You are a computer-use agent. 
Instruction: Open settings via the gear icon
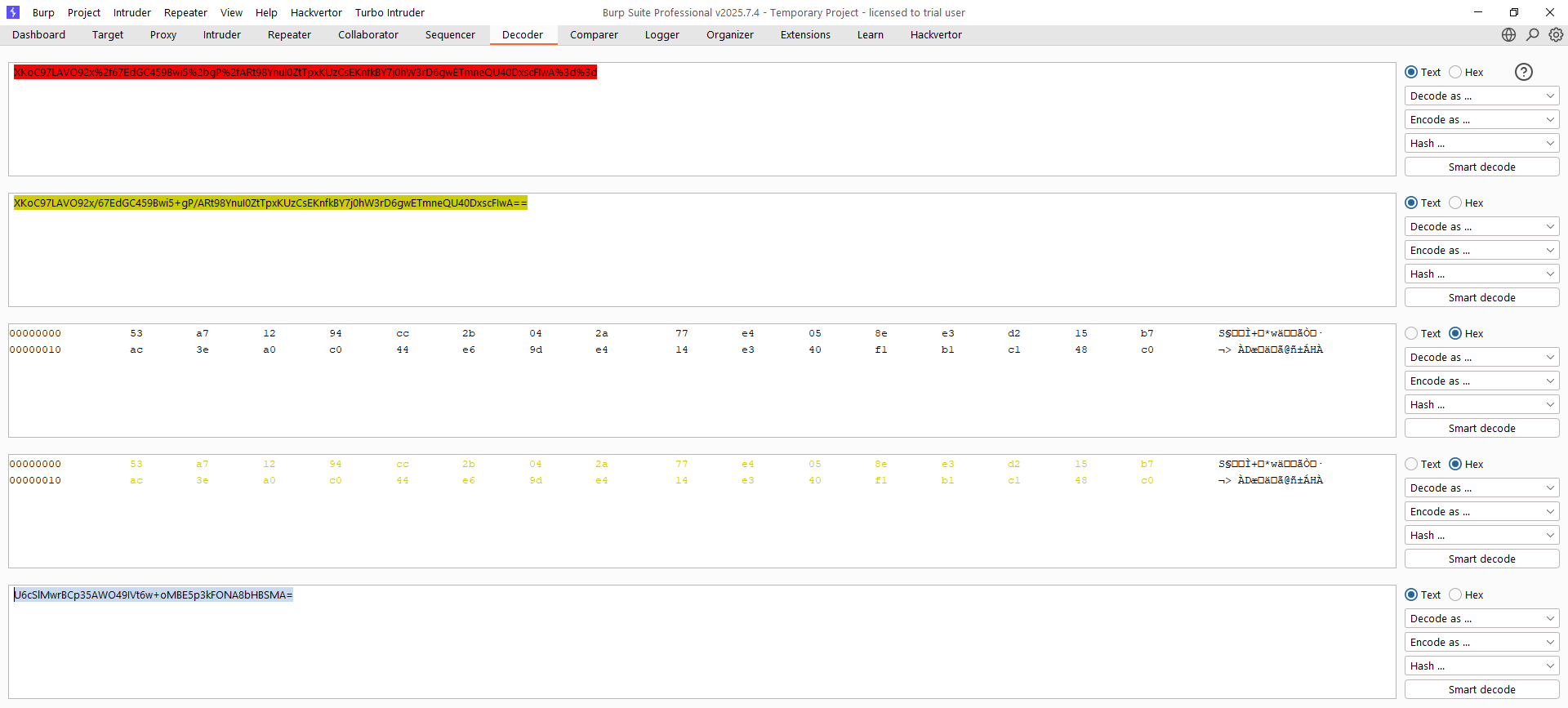(x=1557, y=34)
